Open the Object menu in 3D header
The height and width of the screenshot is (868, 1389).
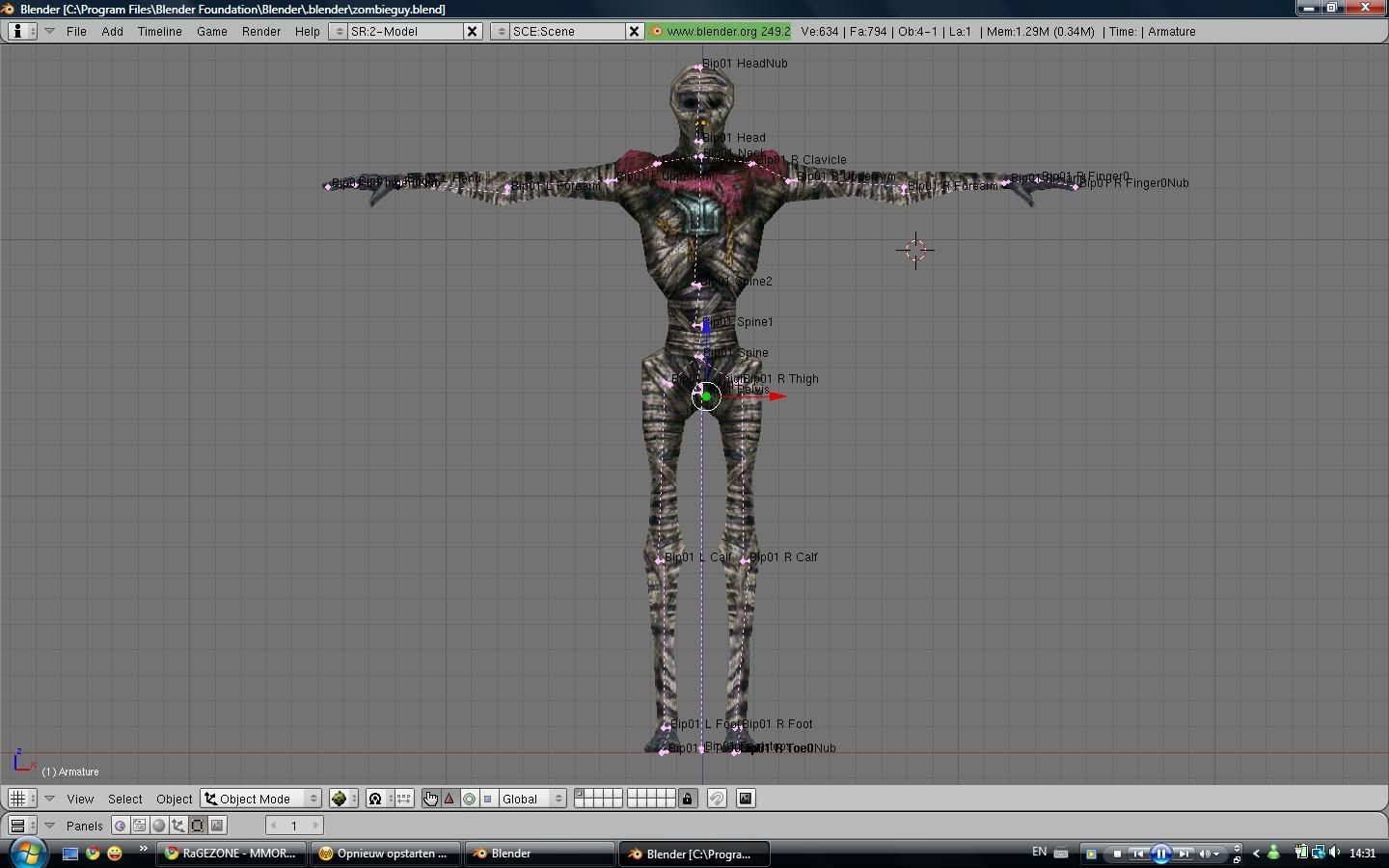click(x=175, y=799)
